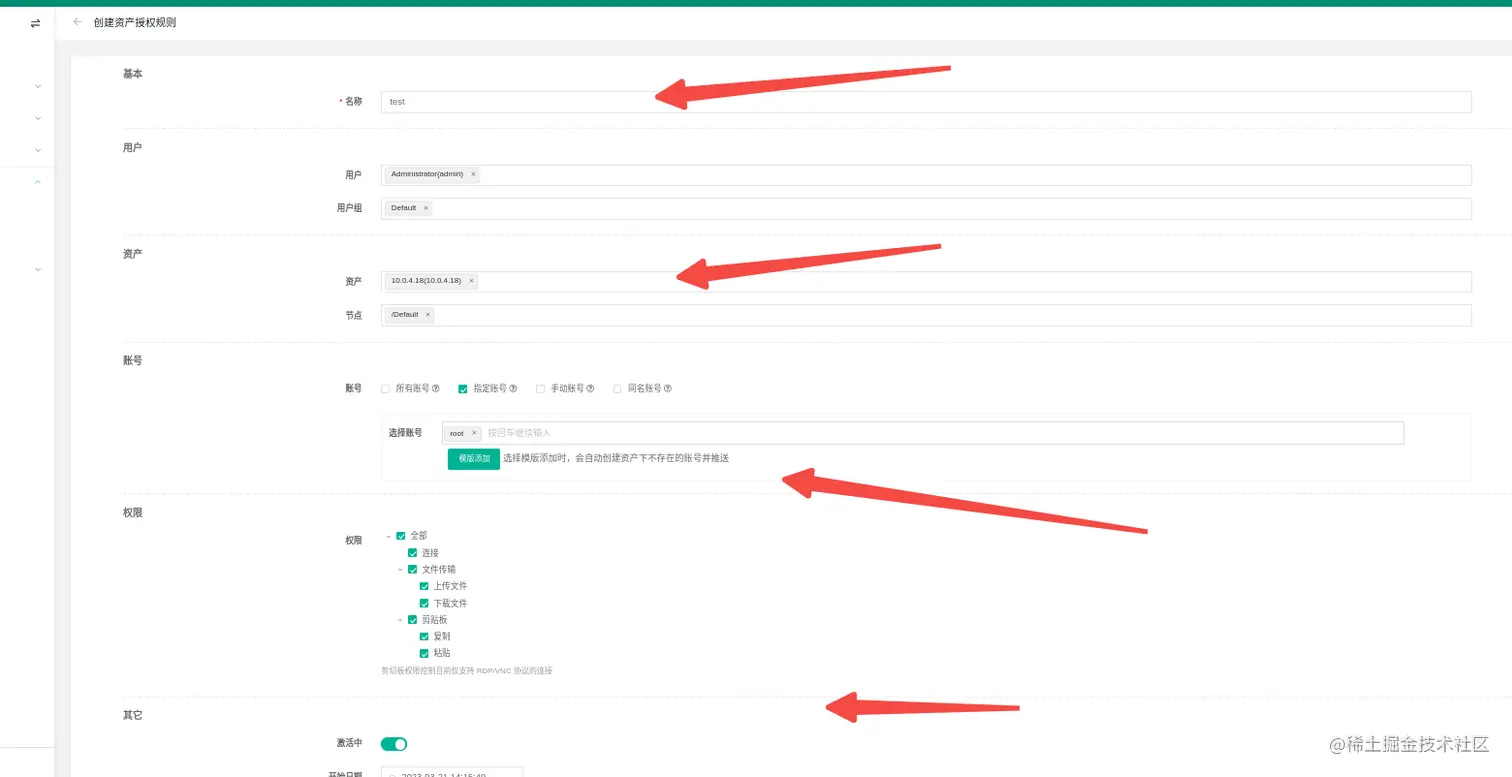
Task: Remove the Default tag from 用户组 field
Action: [x=425, y=208]
